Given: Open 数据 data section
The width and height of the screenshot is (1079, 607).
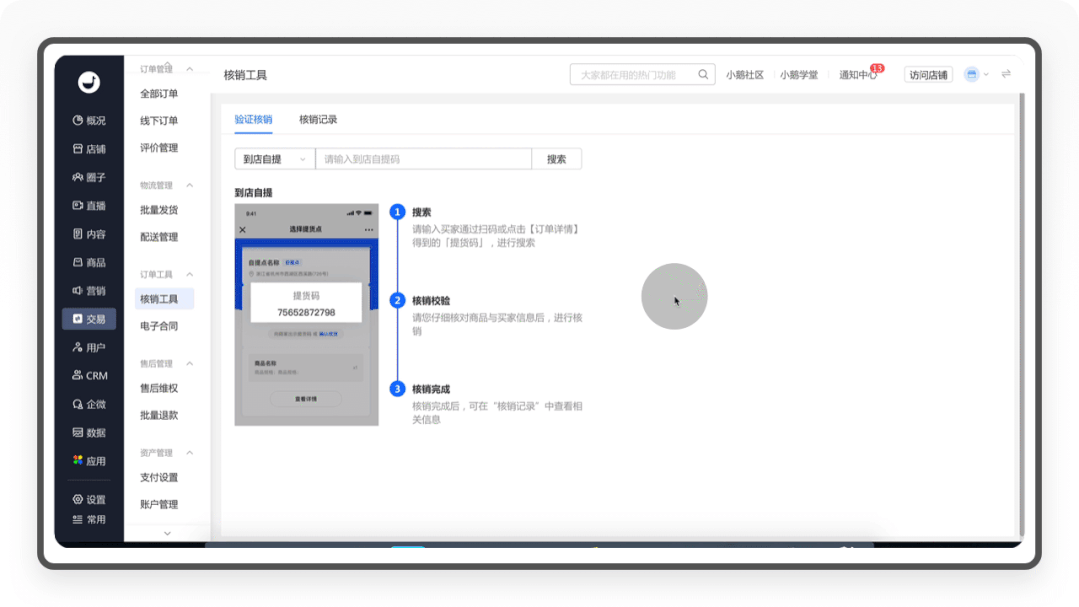Looking at the screenshot, I should tap(89, 432).
